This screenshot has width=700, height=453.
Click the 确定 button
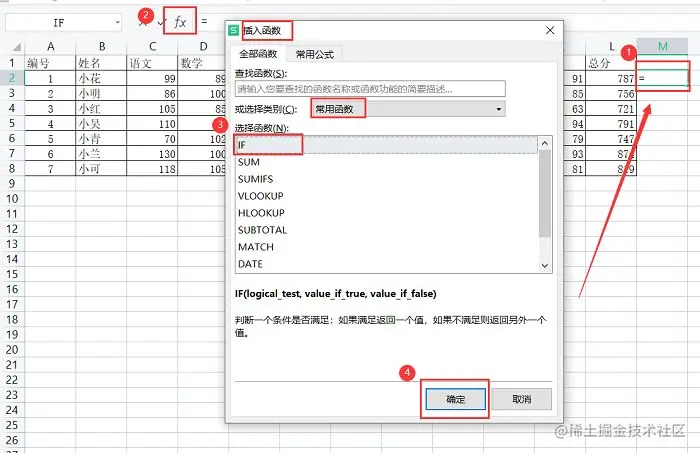(455, 399)
